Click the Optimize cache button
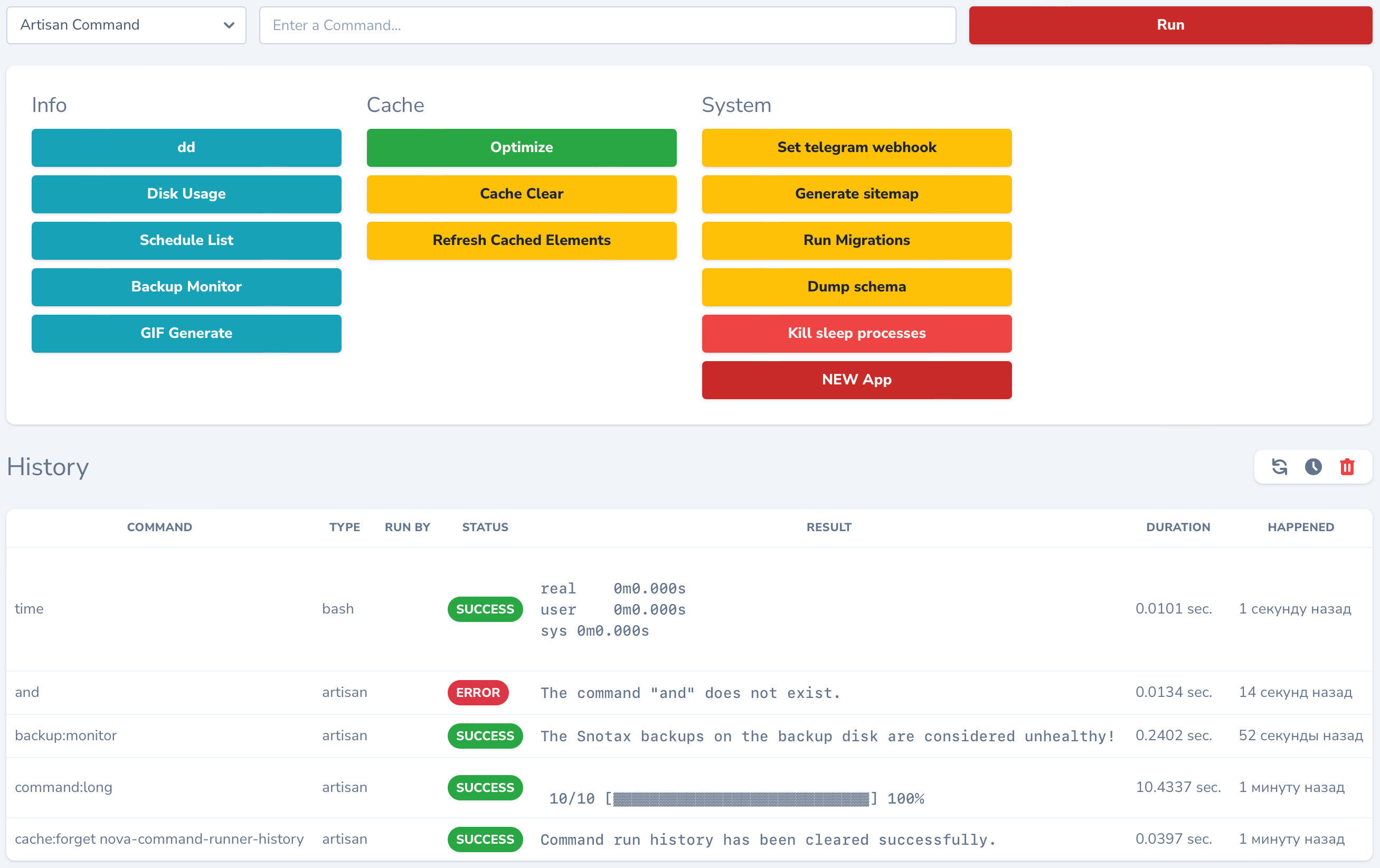The image size is (1380, 868). click(x=521, y=147)
